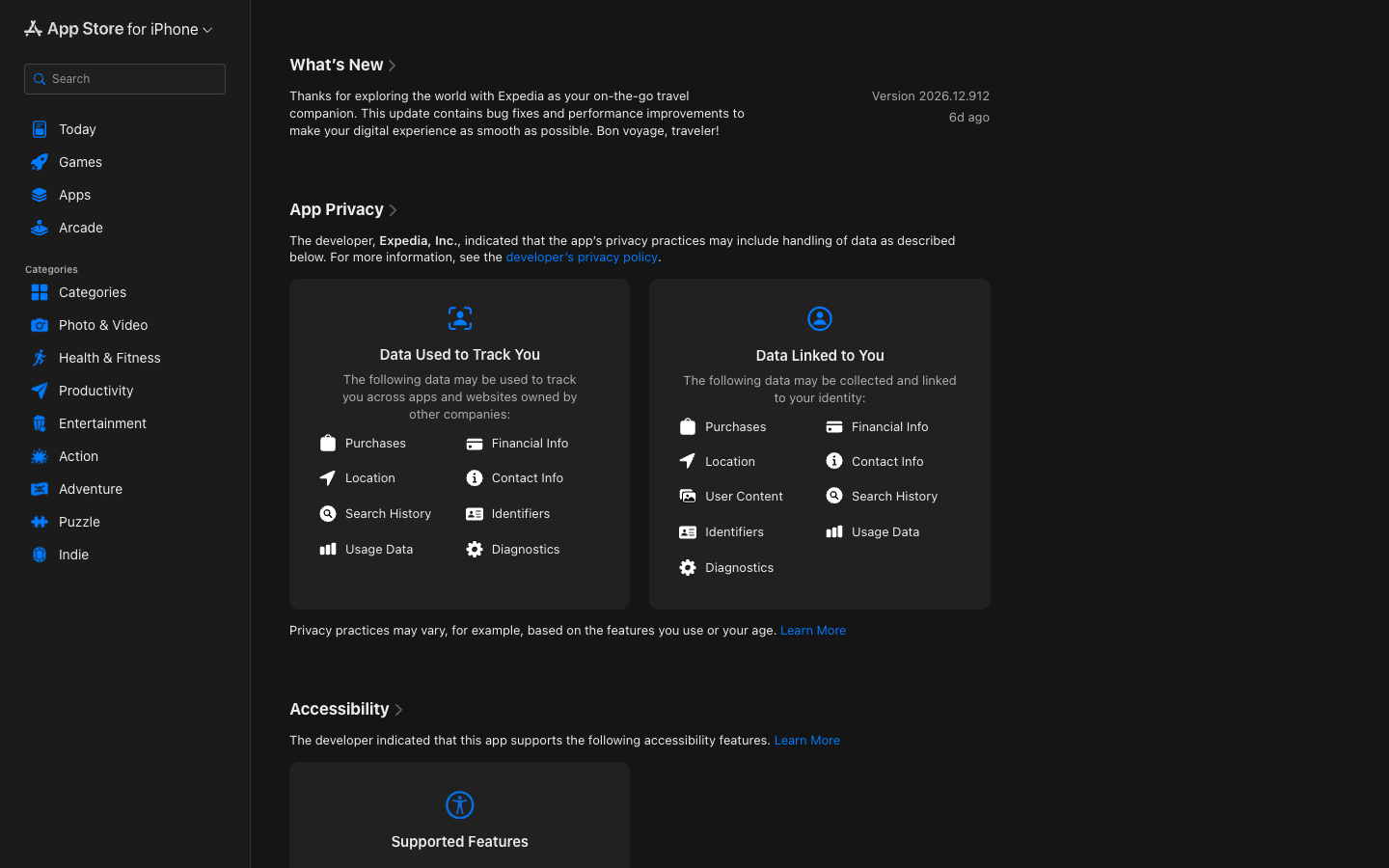
Task: Click User Content icon in linked card
Action: point(688,497)
